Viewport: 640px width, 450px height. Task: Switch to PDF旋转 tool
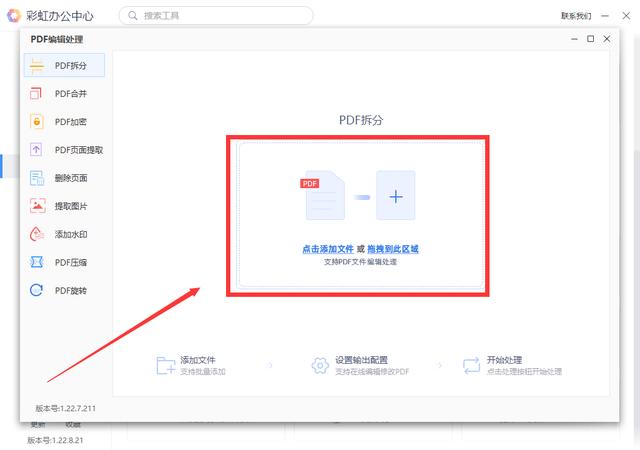64,290
